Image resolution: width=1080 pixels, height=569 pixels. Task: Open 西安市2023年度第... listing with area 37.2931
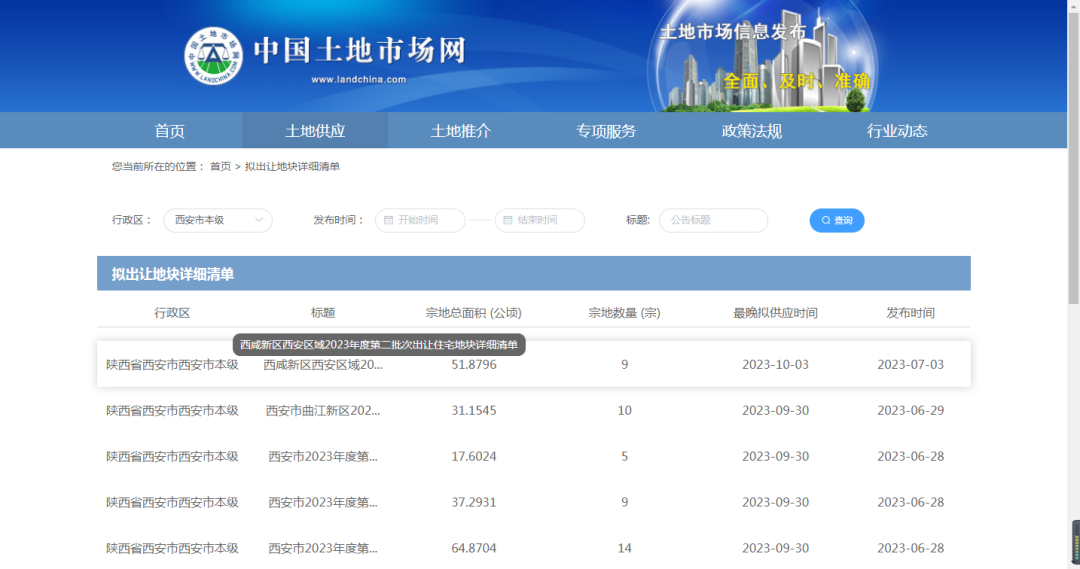click(x=323, y=503)
